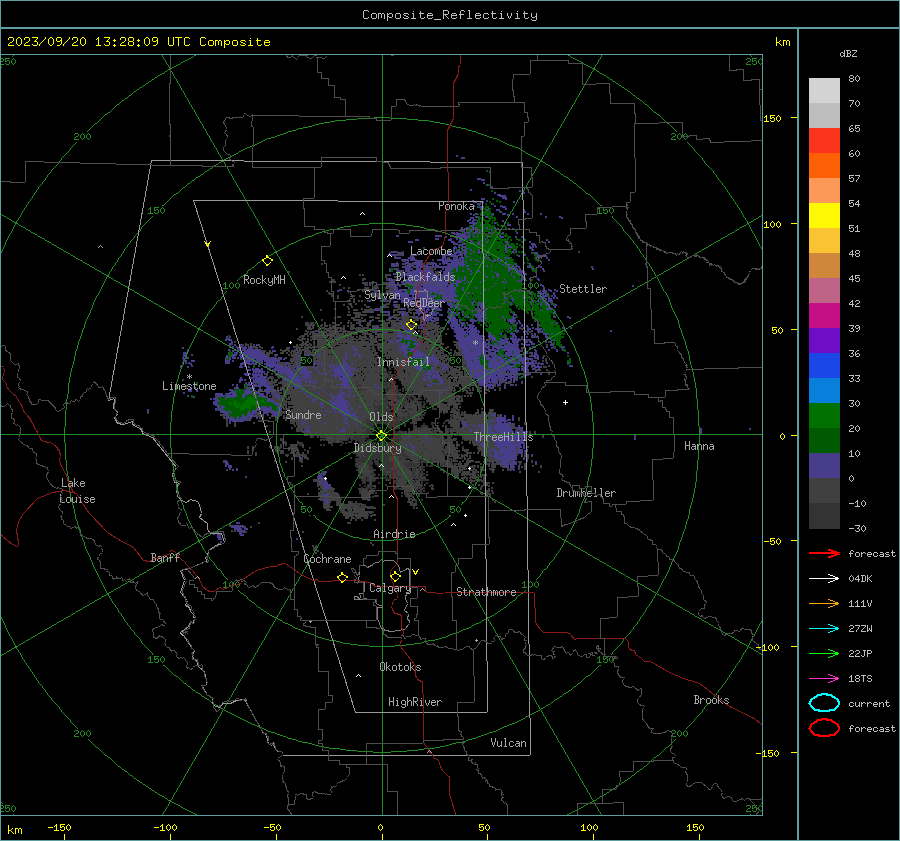Viewport: 900px width, 841px height.
Task: Click the Sundre label
Action: coord(303,414)
